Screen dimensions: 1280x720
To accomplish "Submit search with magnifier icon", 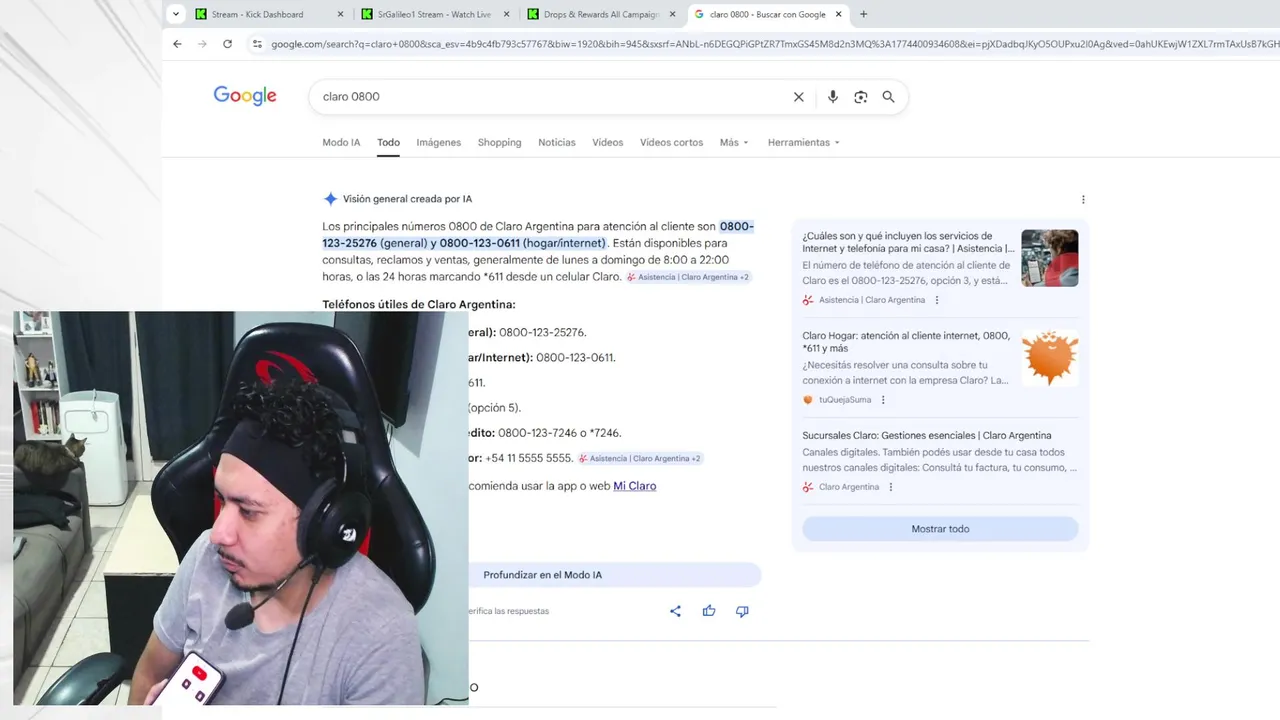I will pyautogui.click(x=888, y=97).
